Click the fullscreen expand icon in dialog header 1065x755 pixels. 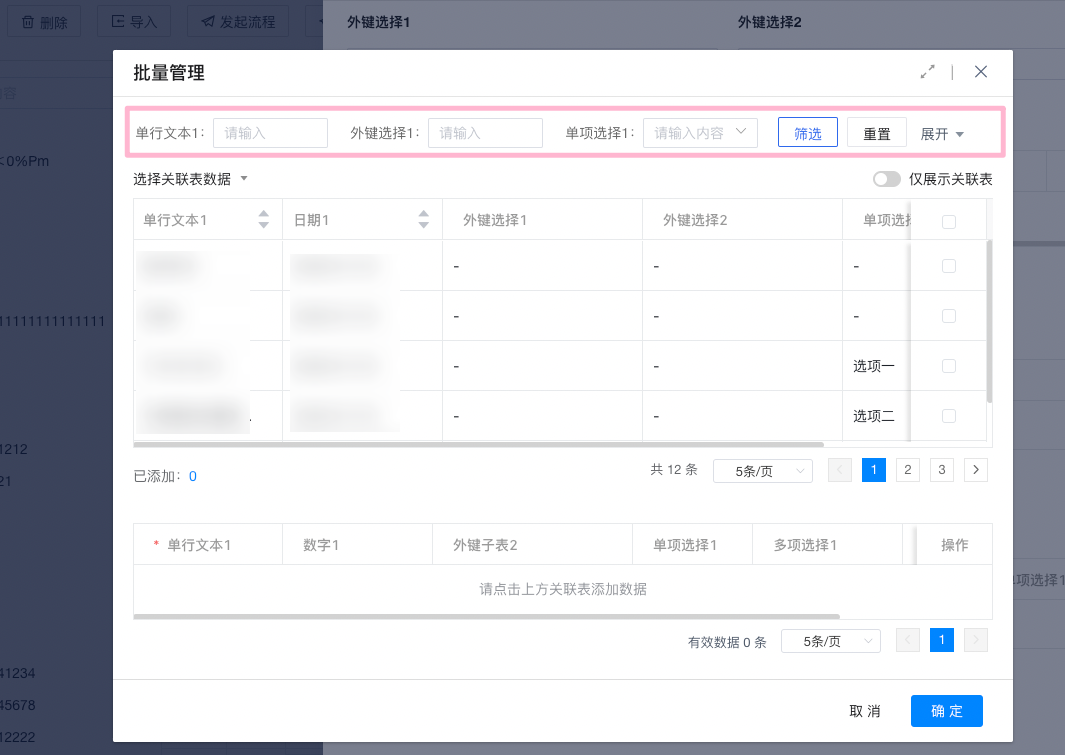(x=928, y=72)
